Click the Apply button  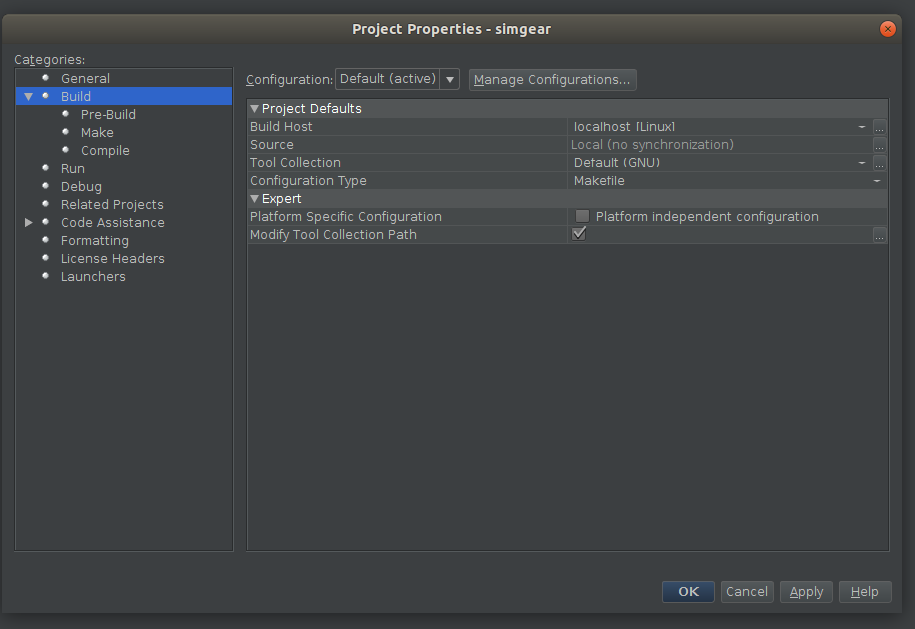click(x=806, y=592)
